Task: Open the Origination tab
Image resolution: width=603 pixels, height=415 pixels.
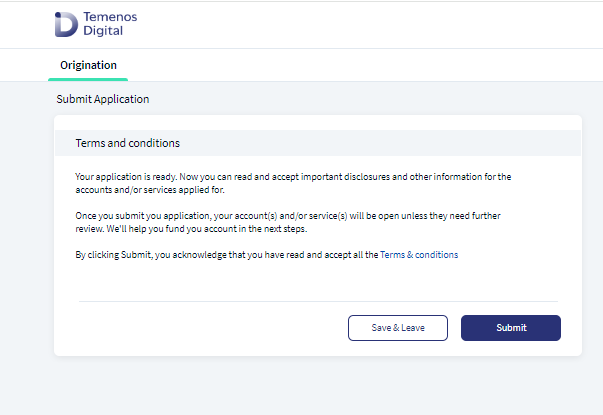Action: 88,65
